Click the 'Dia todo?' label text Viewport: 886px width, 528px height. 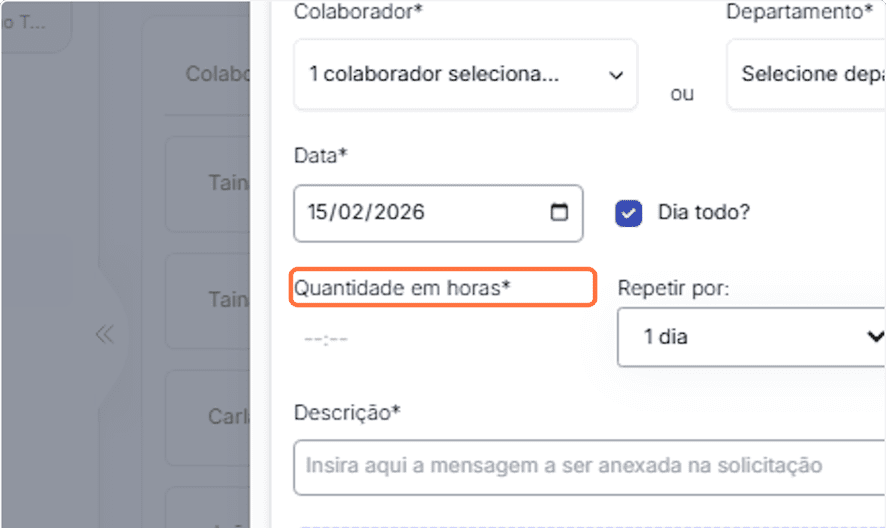703,213
